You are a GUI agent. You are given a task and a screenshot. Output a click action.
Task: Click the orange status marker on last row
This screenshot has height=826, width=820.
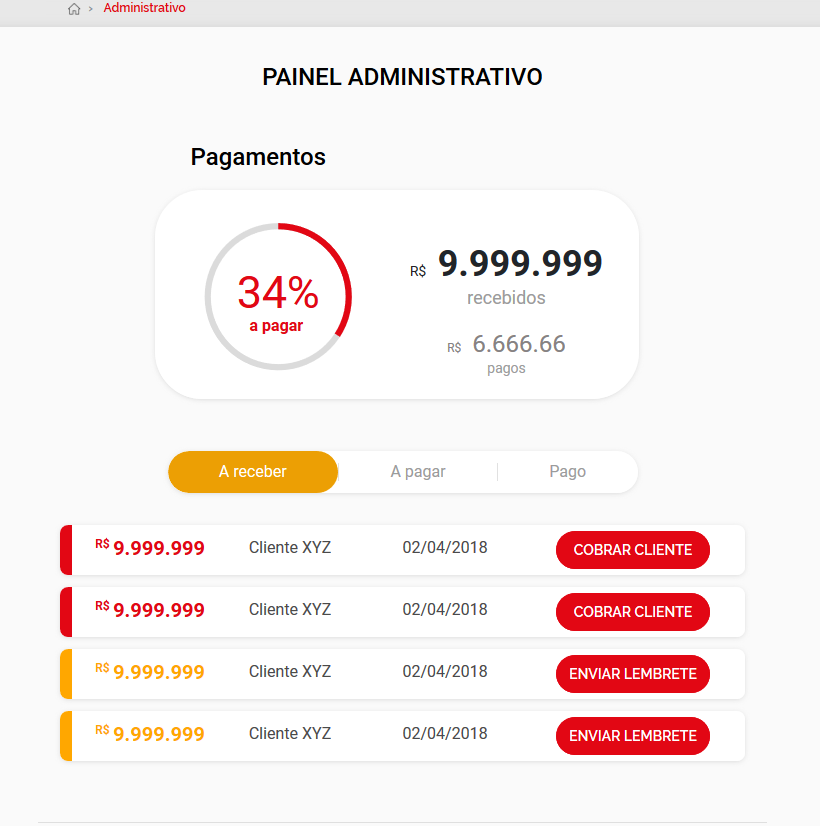coord(66,735)
